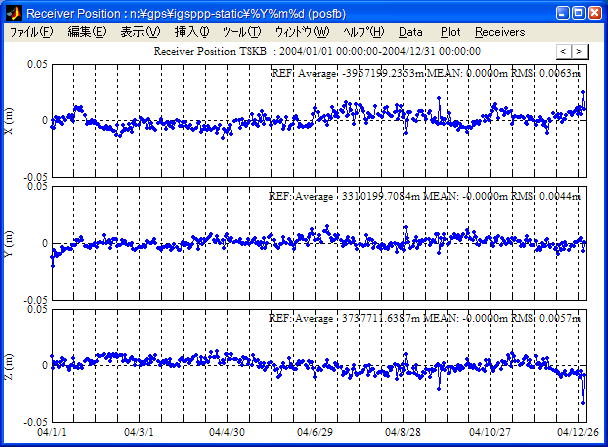Open the ツール(T) menu
Viewport: 608px width, 447px height.
pos(242,32)
